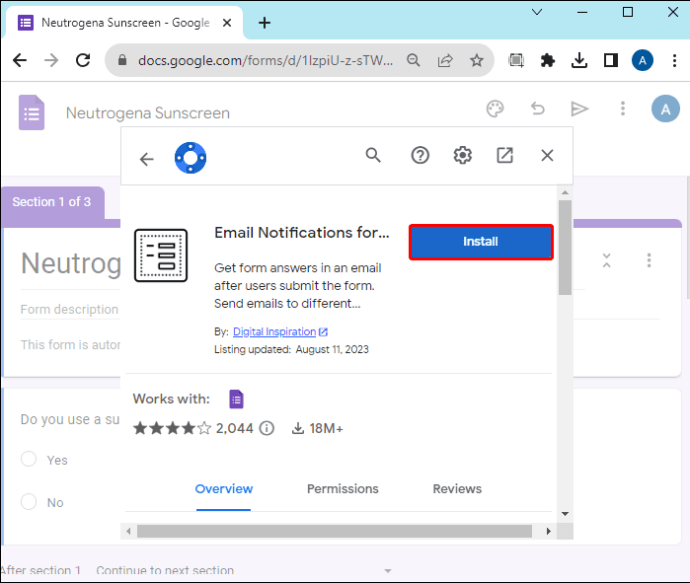
Task: Click the browser forward arrow
Action: coord(51,60)
